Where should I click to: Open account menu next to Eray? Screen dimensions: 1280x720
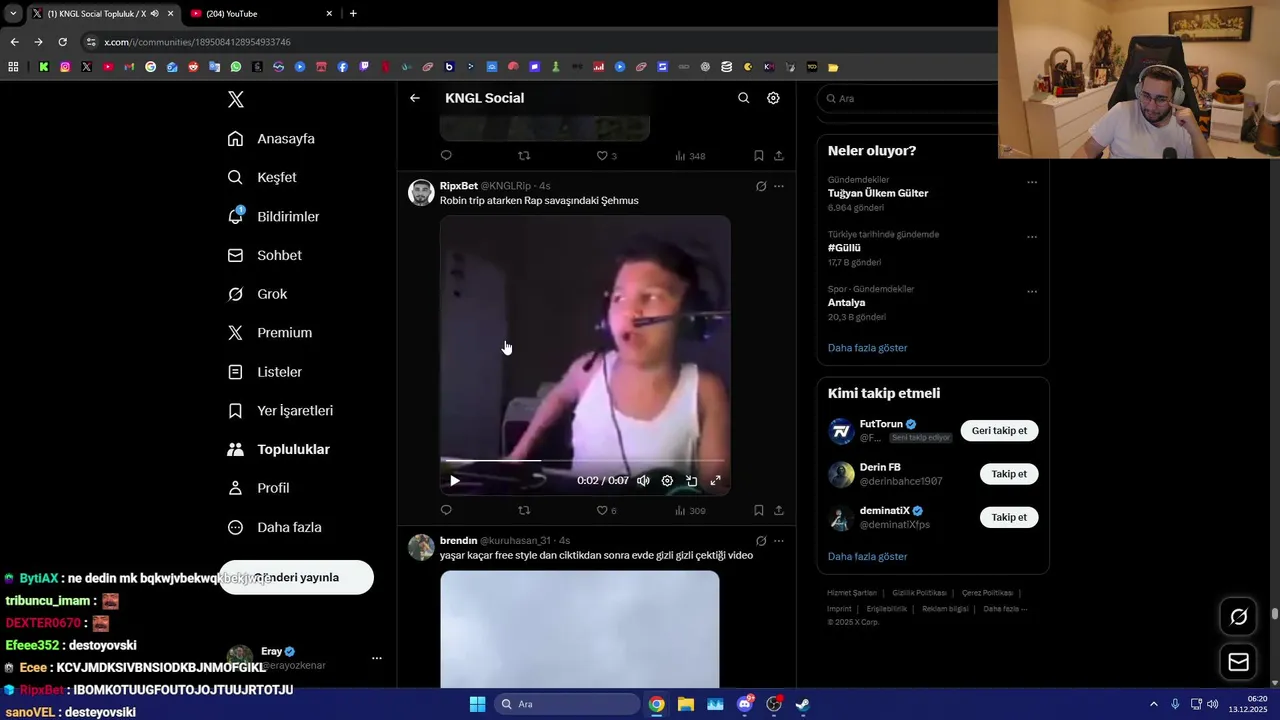pyautogui.click(x=377, y=658)
